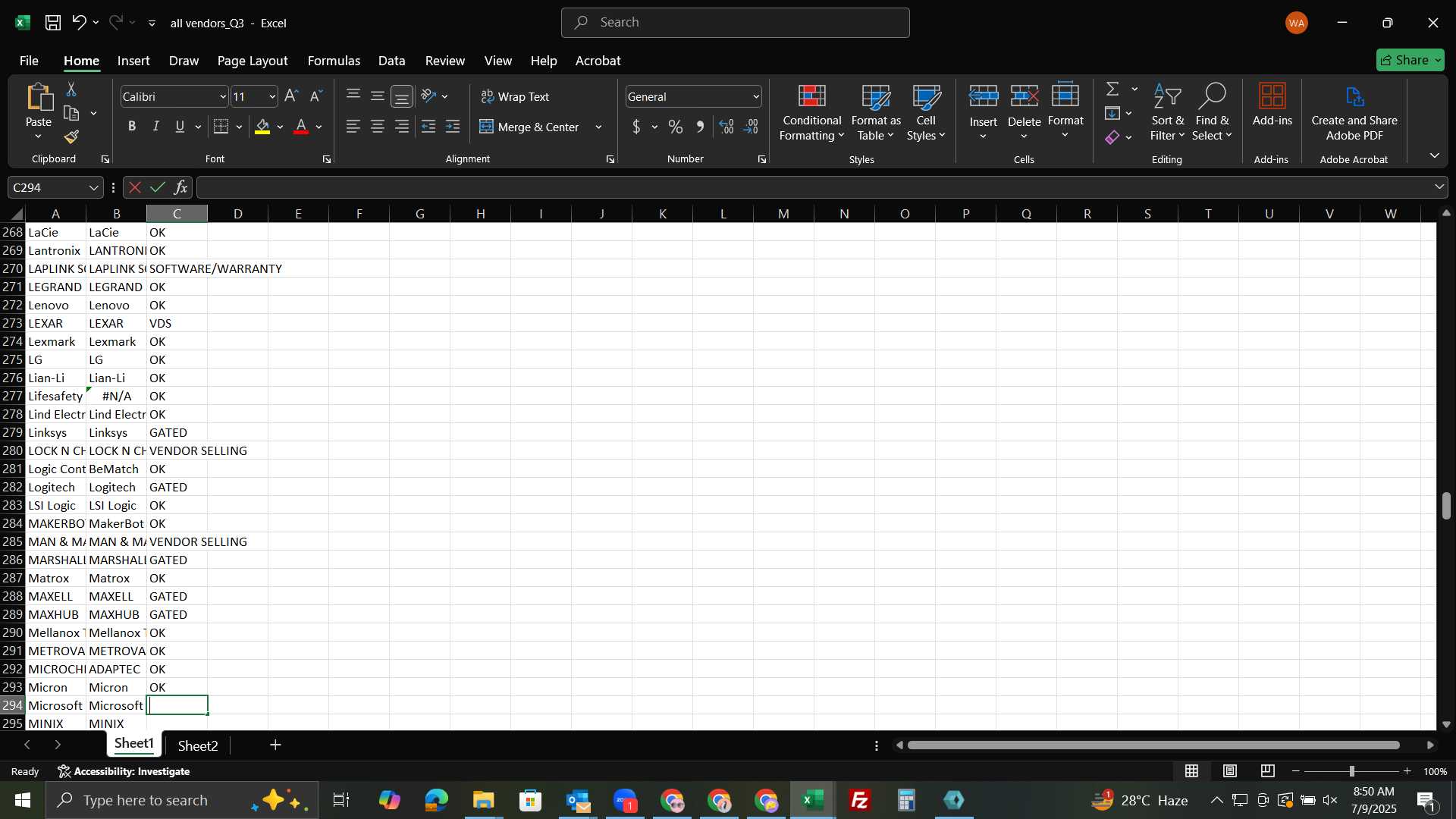
Task: Click Decrease Decimal icon
Action: click(752, 127)
